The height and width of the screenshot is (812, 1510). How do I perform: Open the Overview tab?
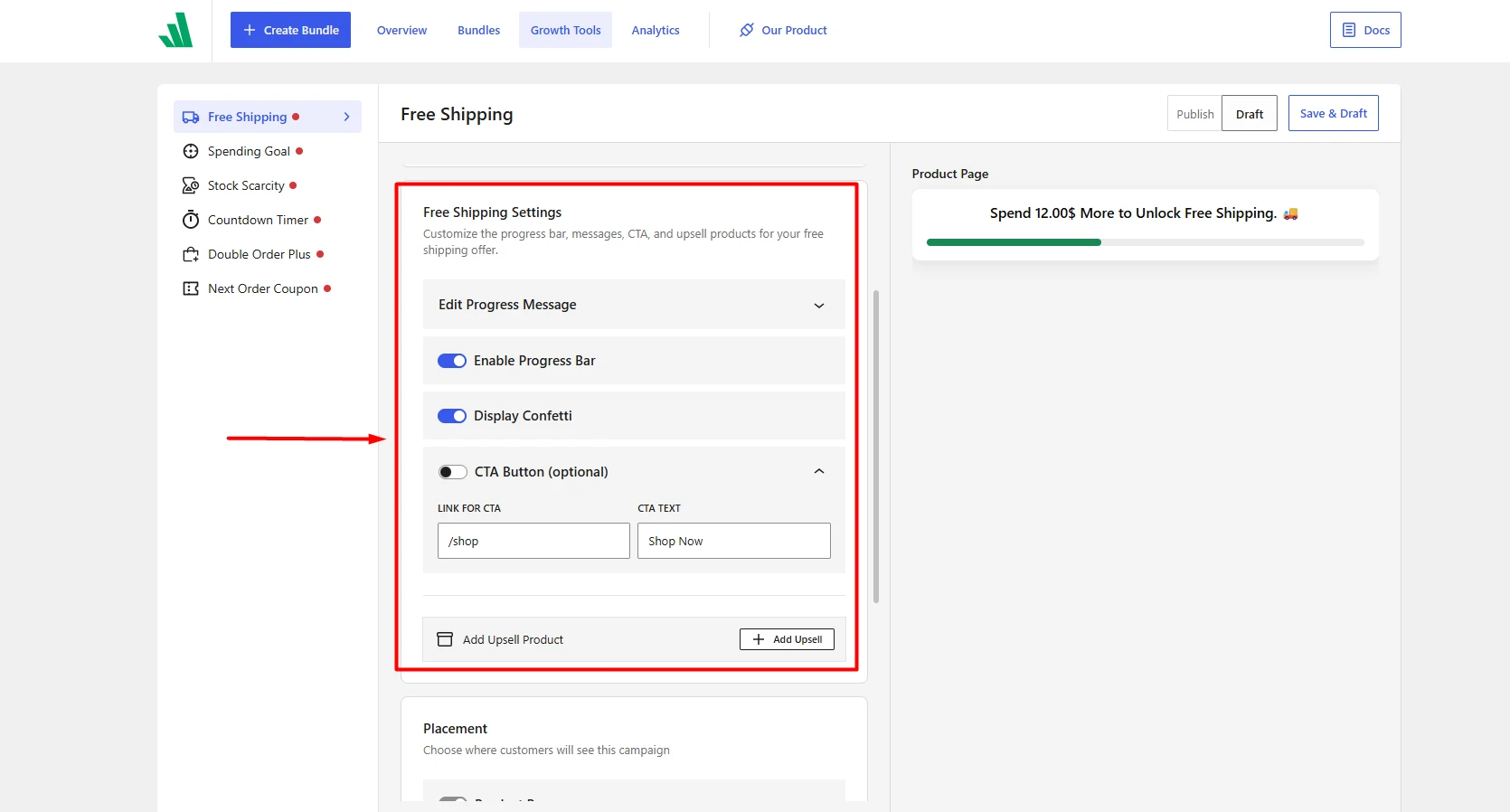point(401,30)
